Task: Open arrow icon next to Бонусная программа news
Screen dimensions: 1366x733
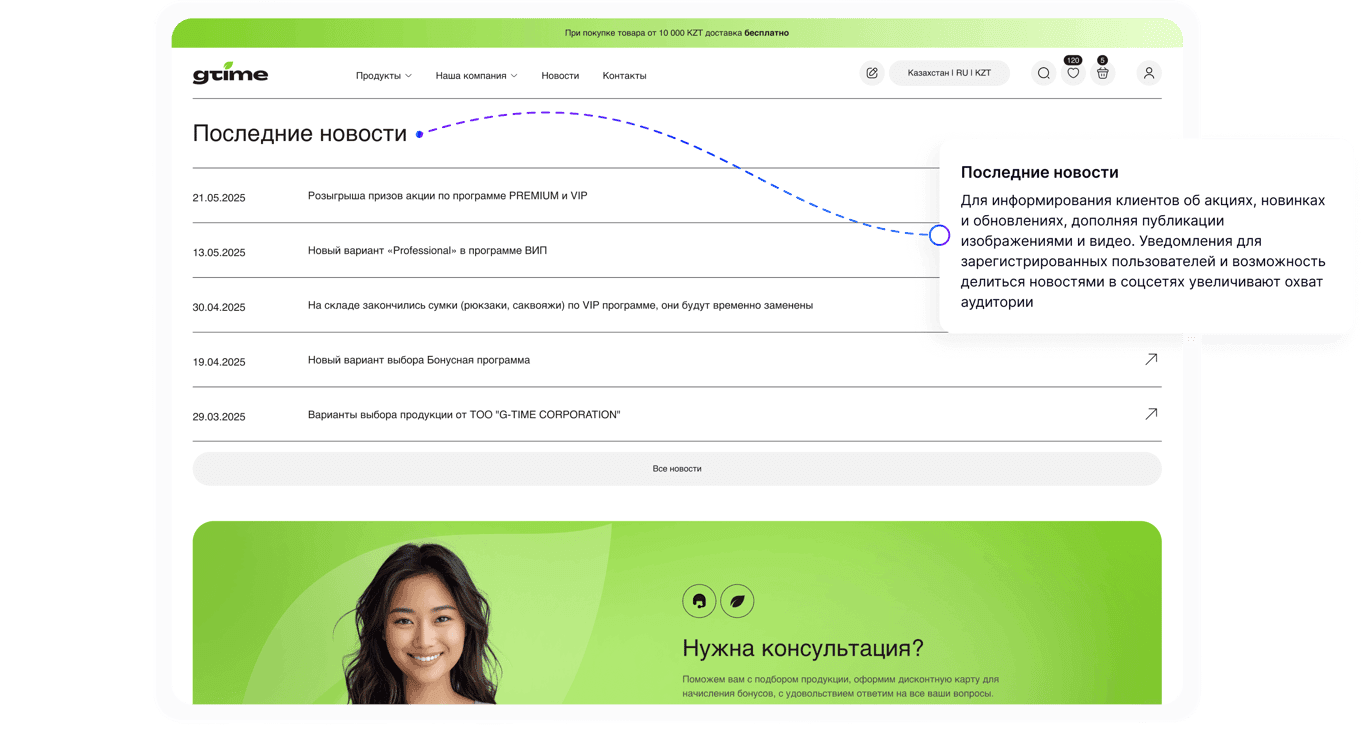Action: pos(1150,358)
